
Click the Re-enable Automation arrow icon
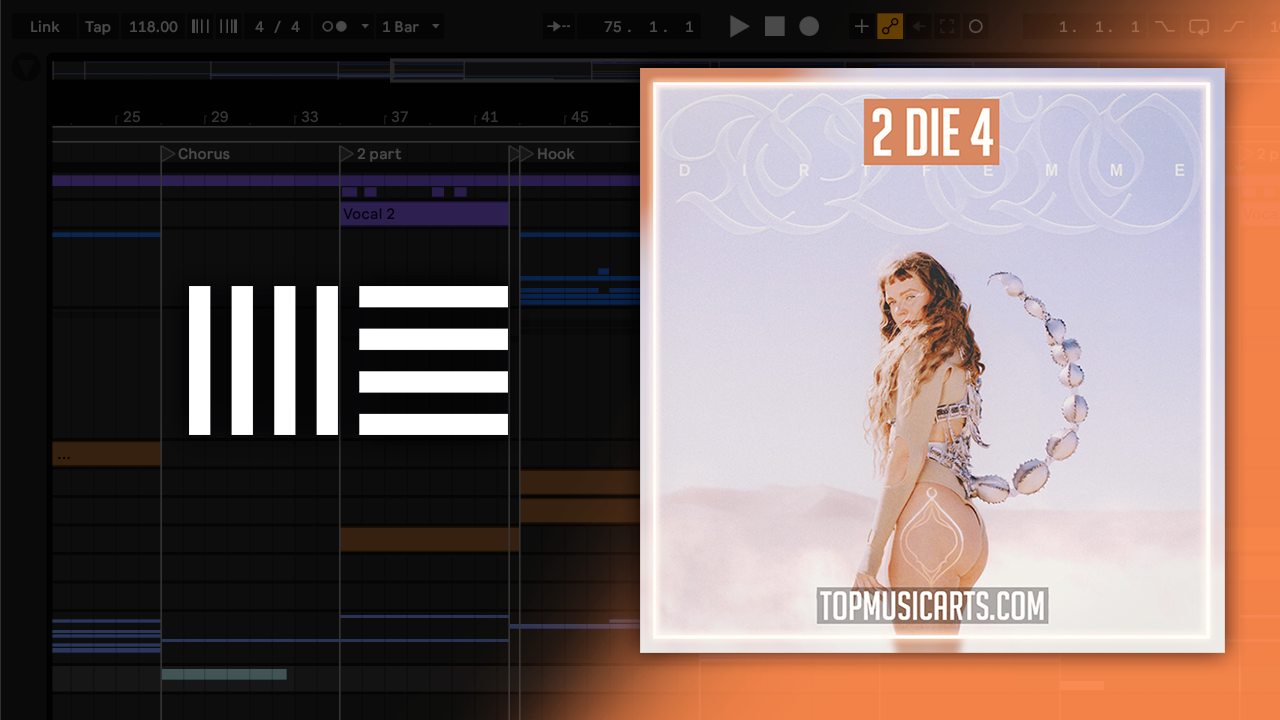(x=919, y=26)
